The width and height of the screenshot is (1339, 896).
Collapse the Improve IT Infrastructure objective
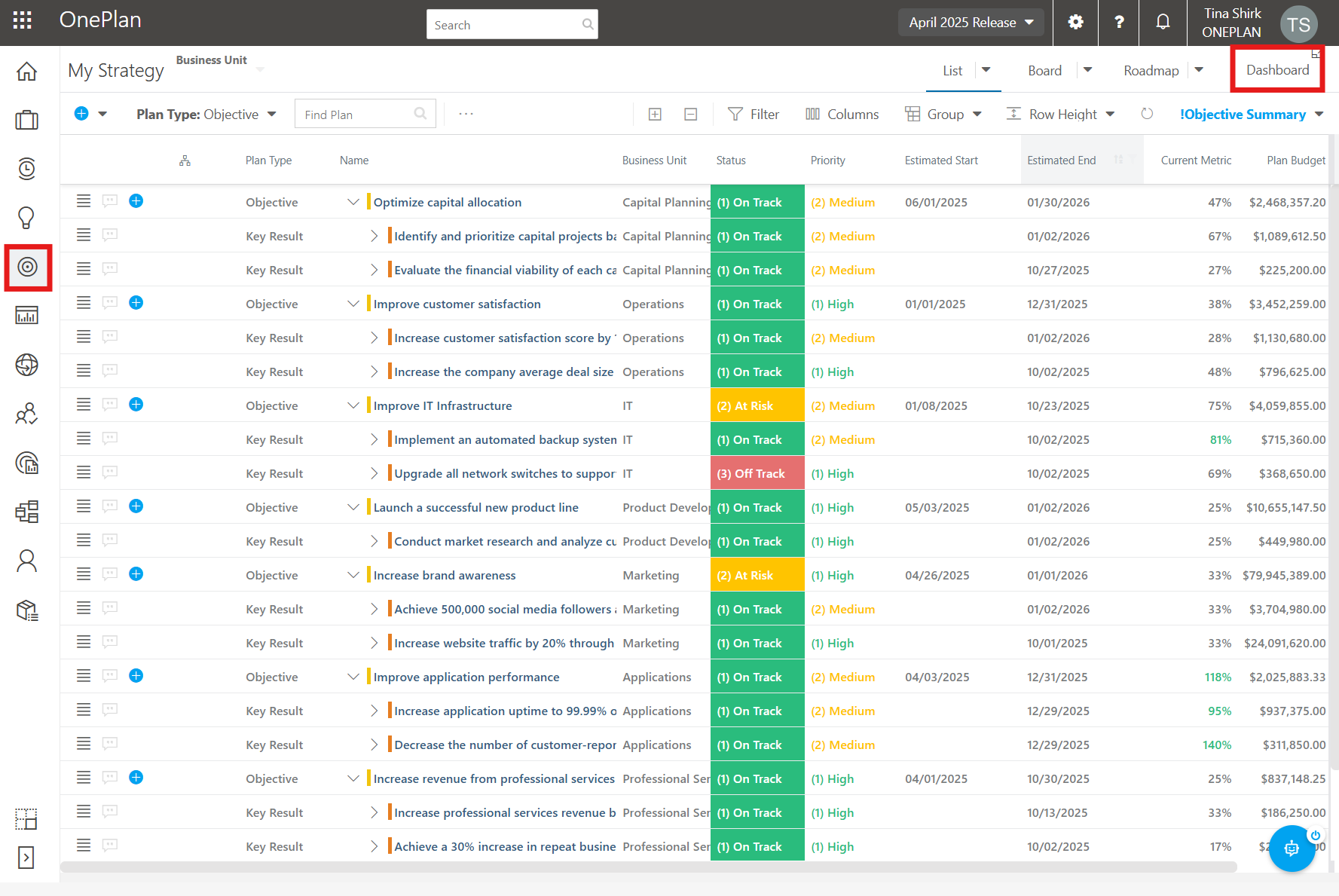(353, 405)
